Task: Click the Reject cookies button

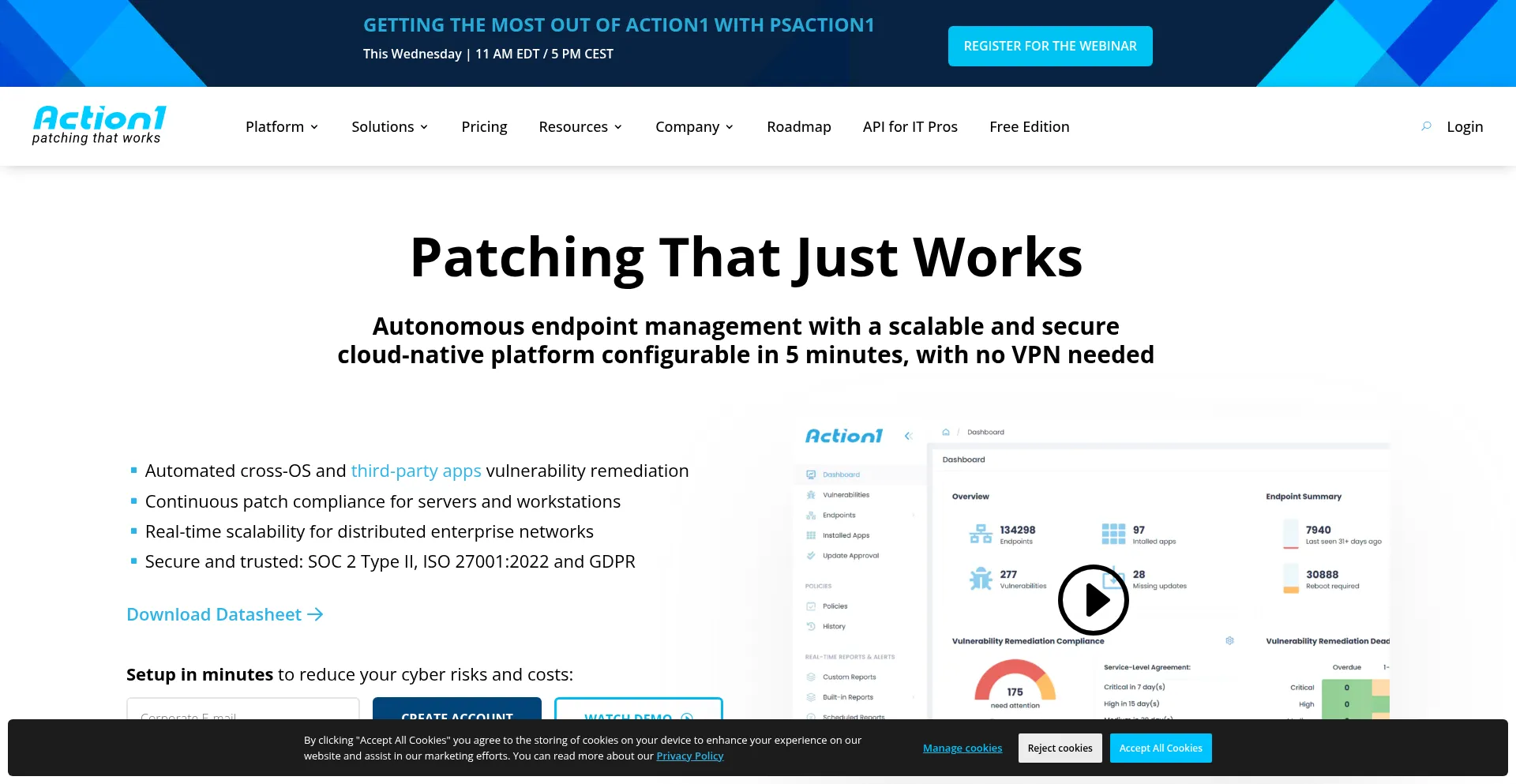Action: (x=1060, y=748)
